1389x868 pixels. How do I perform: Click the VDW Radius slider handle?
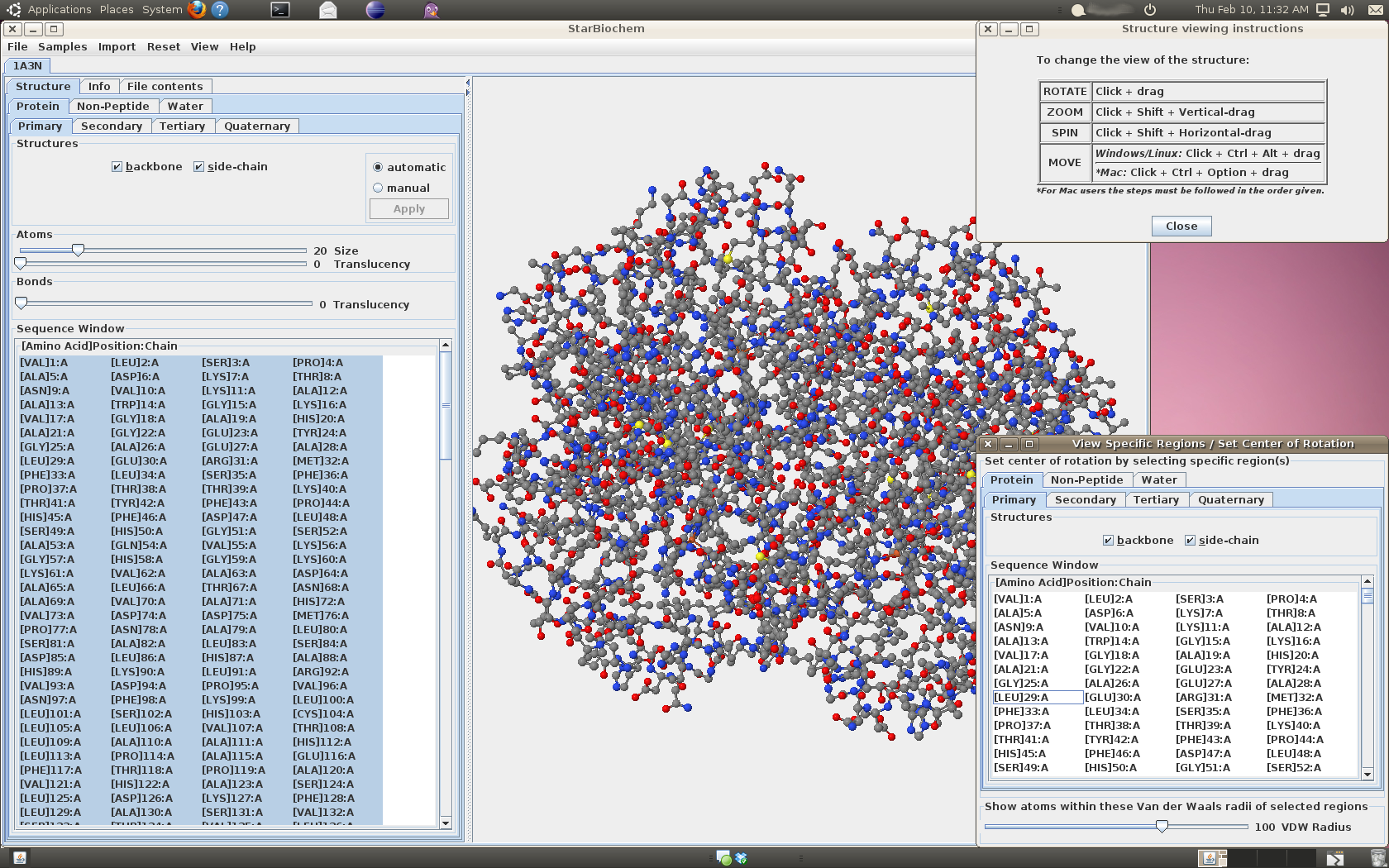[x=1162, y=827]
